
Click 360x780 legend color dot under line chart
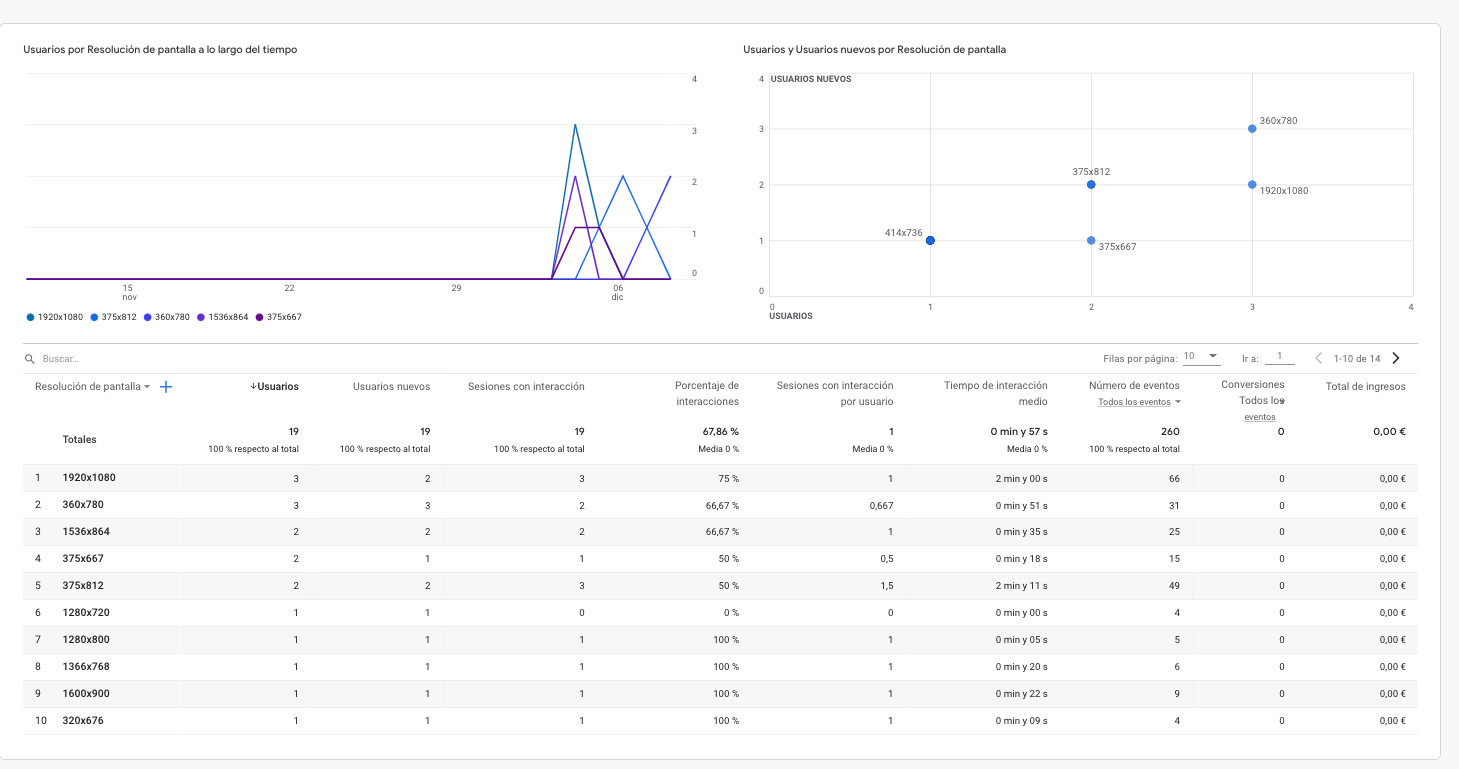click(x=148, y=317)
